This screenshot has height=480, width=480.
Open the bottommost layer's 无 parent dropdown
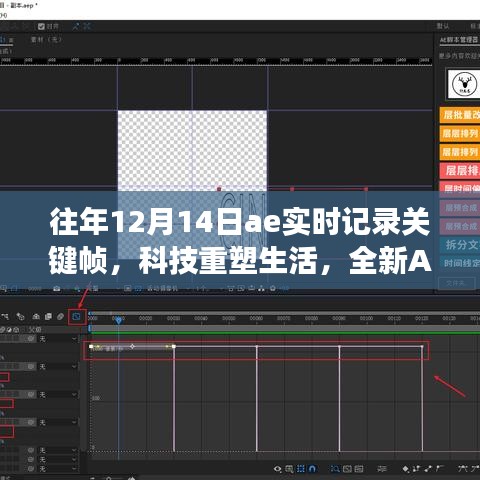click(58, 469)
